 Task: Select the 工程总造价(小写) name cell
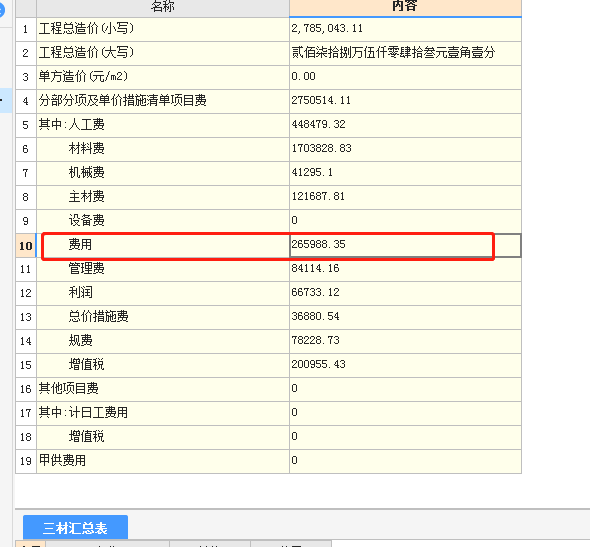(163, 29)
